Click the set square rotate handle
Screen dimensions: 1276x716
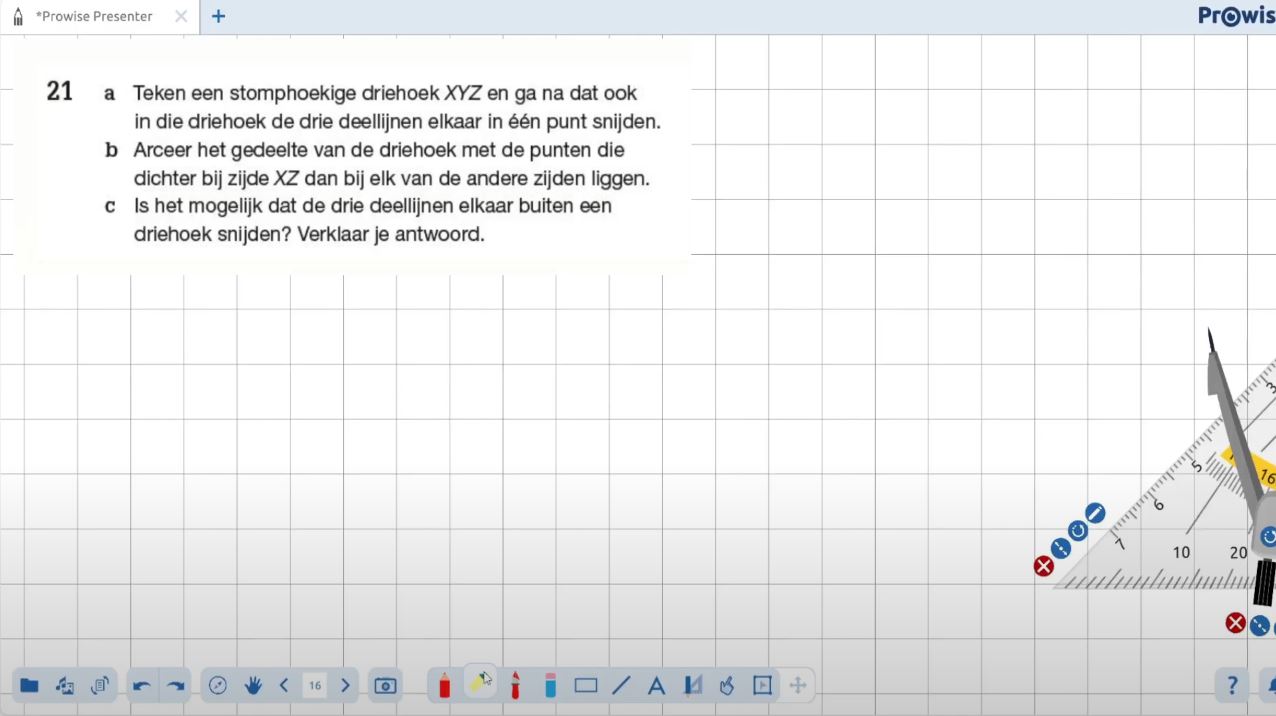pyautogui.click(x=1077, y=530)
